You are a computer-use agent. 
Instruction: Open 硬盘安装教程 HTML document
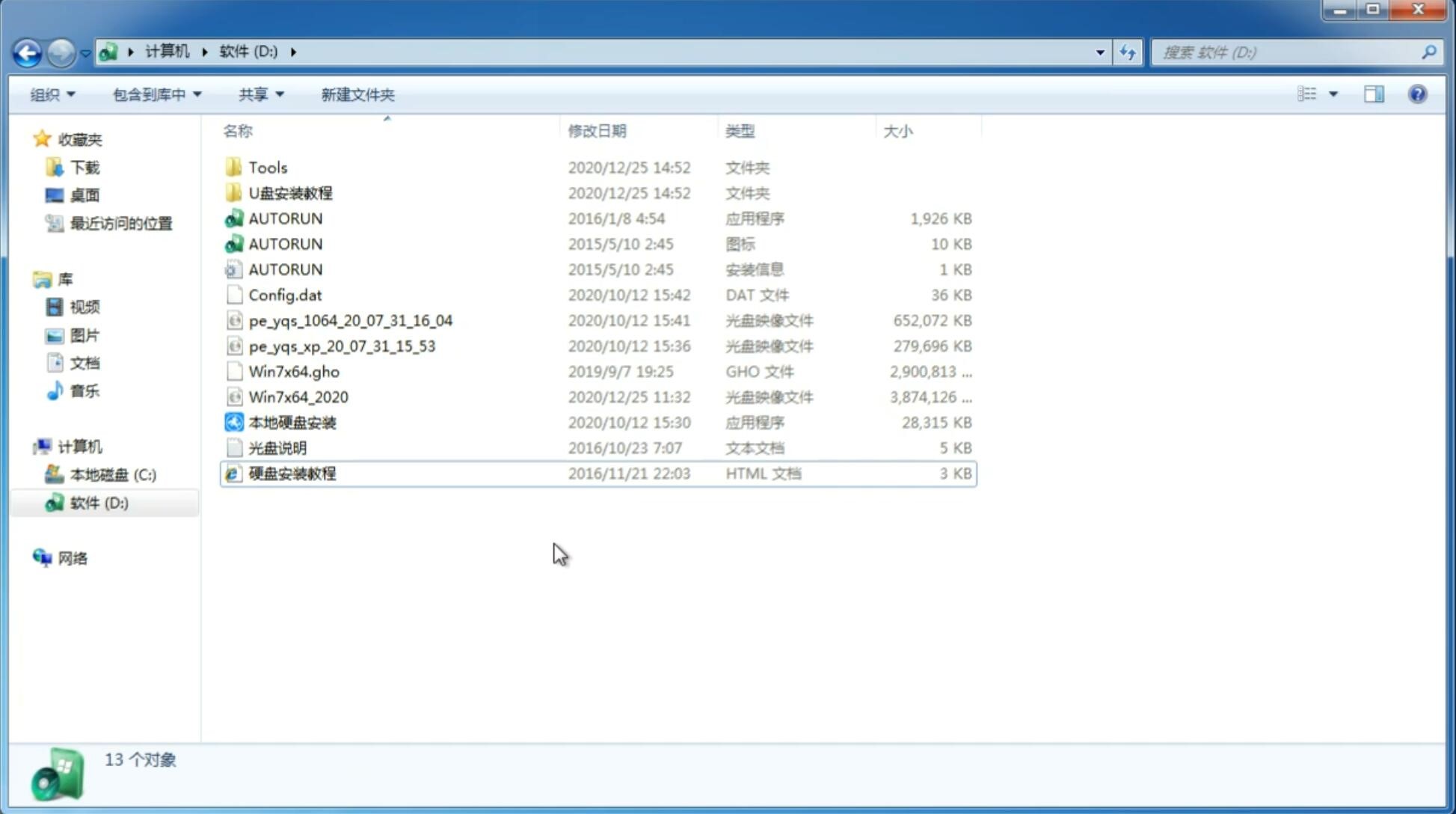(292, 473)
